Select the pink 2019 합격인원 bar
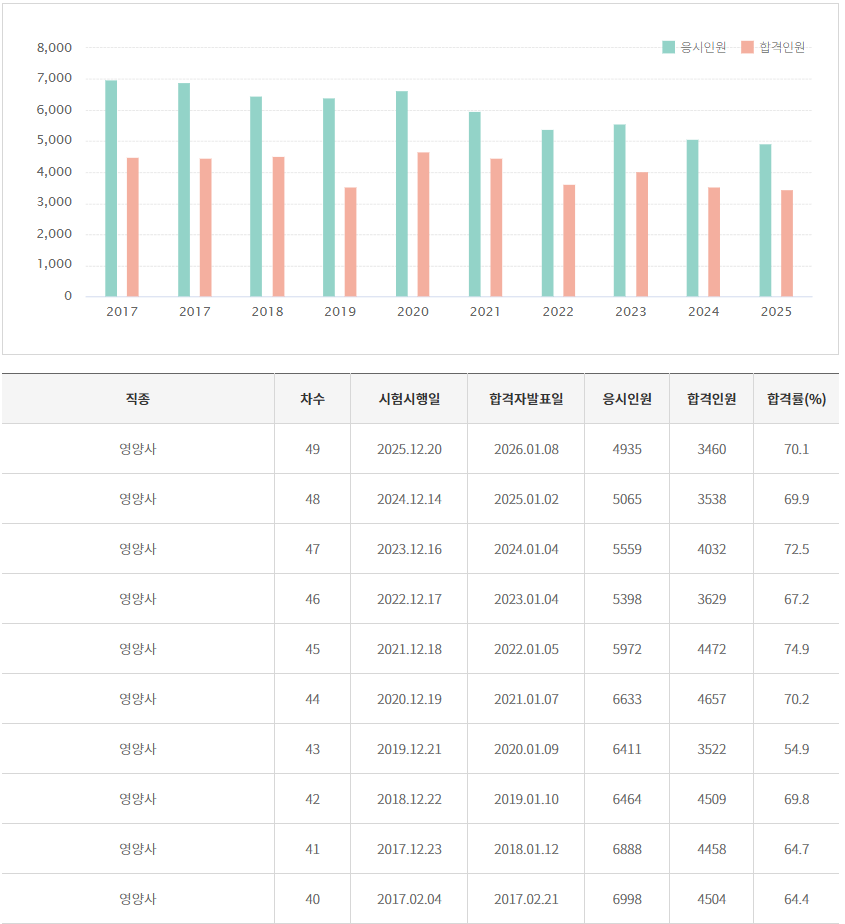This screenshot has width=845, height=924. pos(350,242)
